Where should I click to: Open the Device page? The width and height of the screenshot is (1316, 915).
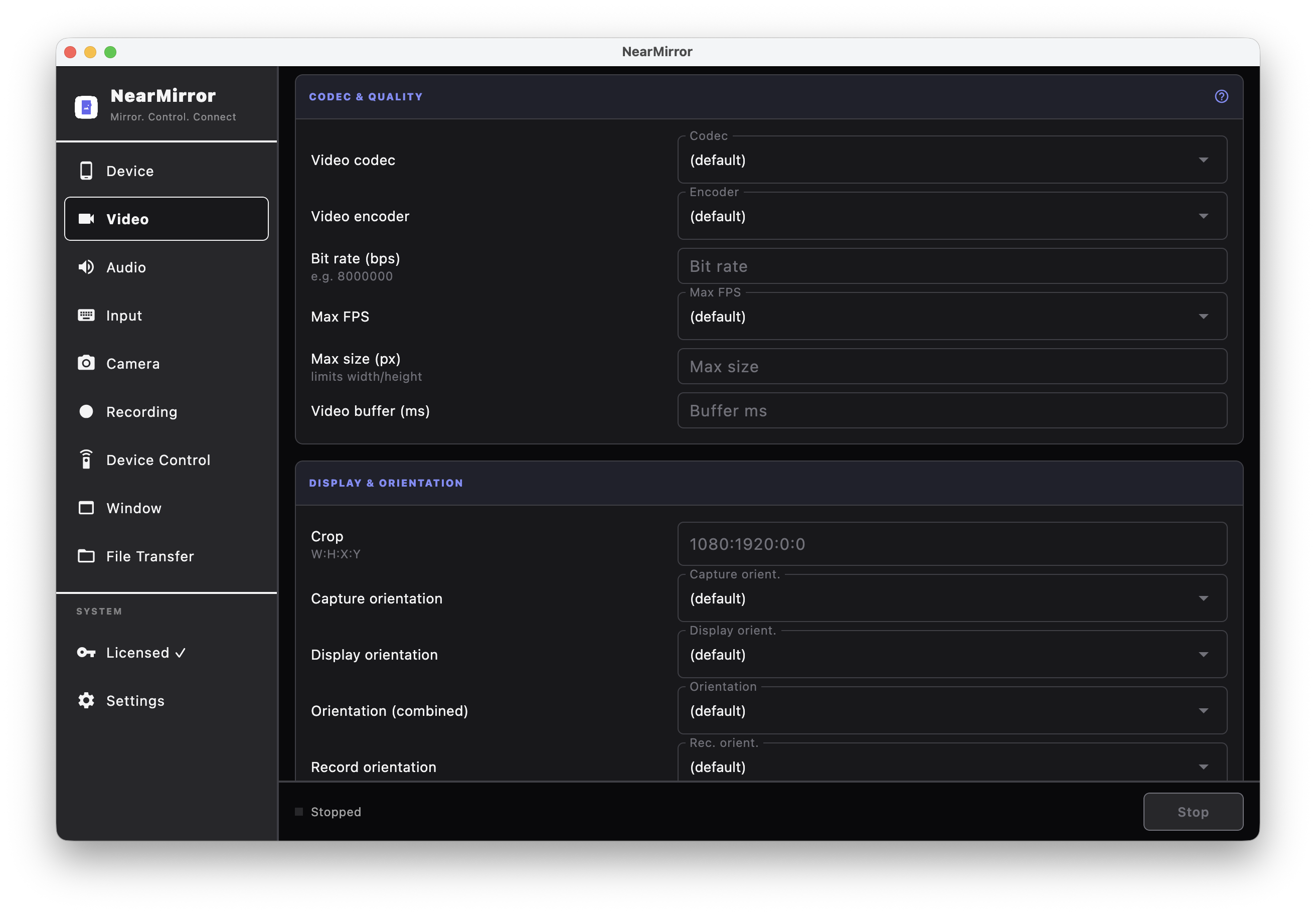[166, 171]
